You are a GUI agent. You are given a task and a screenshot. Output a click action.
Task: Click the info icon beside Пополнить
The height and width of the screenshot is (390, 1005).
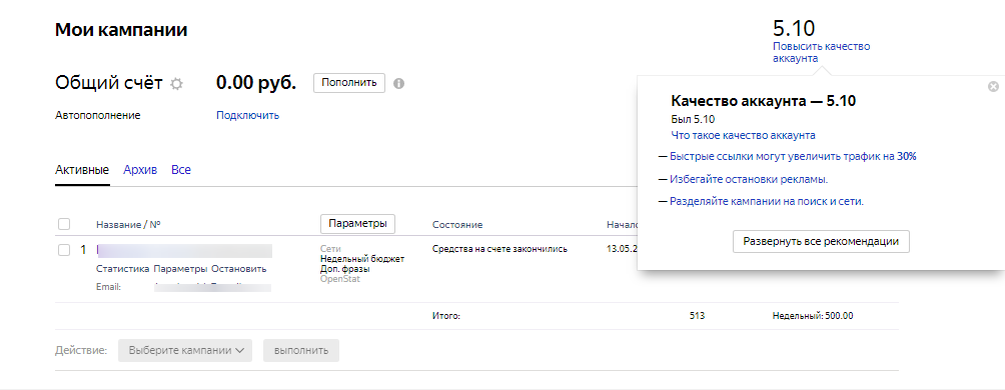coord(399,83)
